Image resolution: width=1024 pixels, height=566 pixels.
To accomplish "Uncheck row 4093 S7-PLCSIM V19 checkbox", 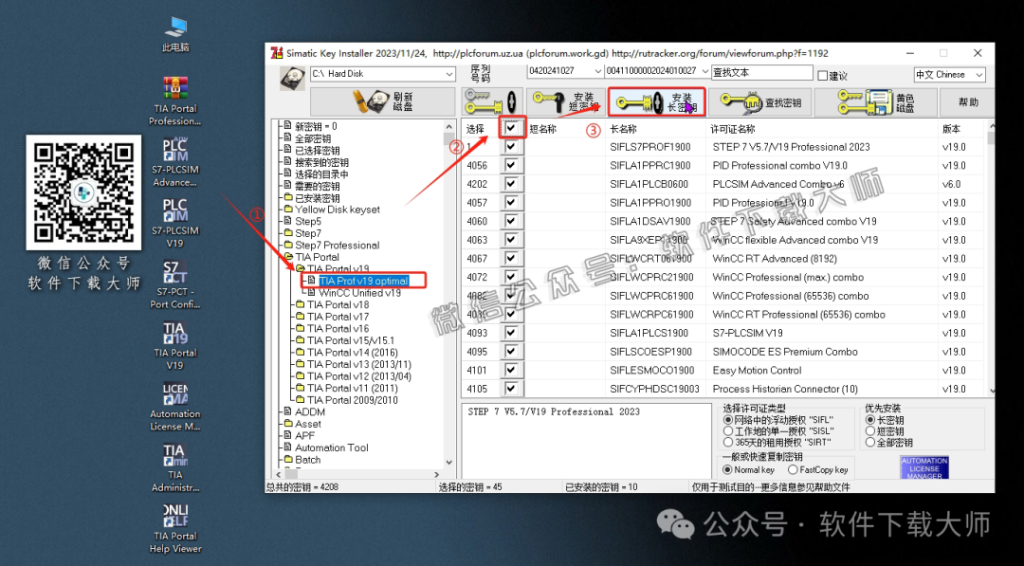I will 511,333.
